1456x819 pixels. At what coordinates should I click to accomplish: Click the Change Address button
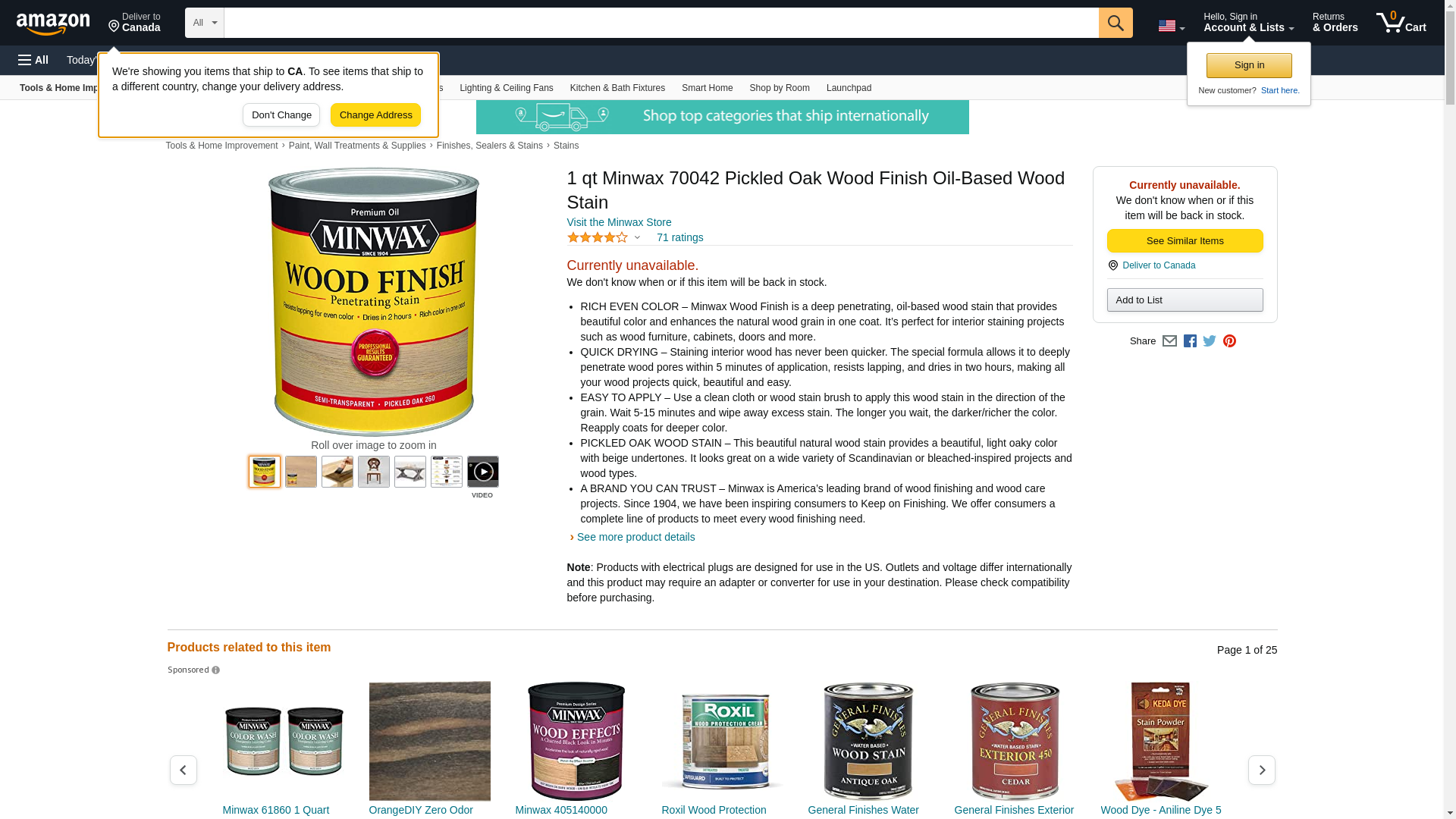pyautogui.click(x=375, y=115)
